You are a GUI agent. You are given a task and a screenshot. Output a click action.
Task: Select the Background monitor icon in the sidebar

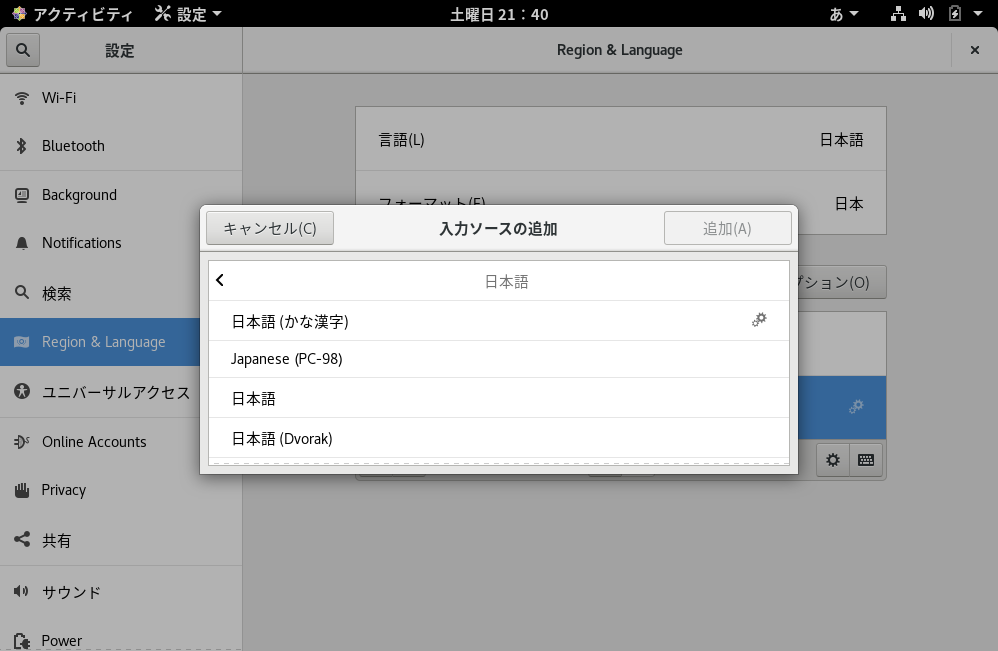coord(22,195)
